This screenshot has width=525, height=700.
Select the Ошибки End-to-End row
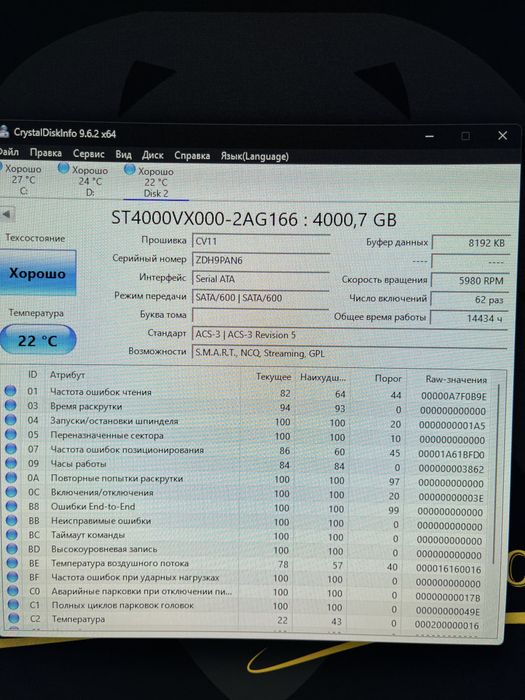tap(246, 508)
